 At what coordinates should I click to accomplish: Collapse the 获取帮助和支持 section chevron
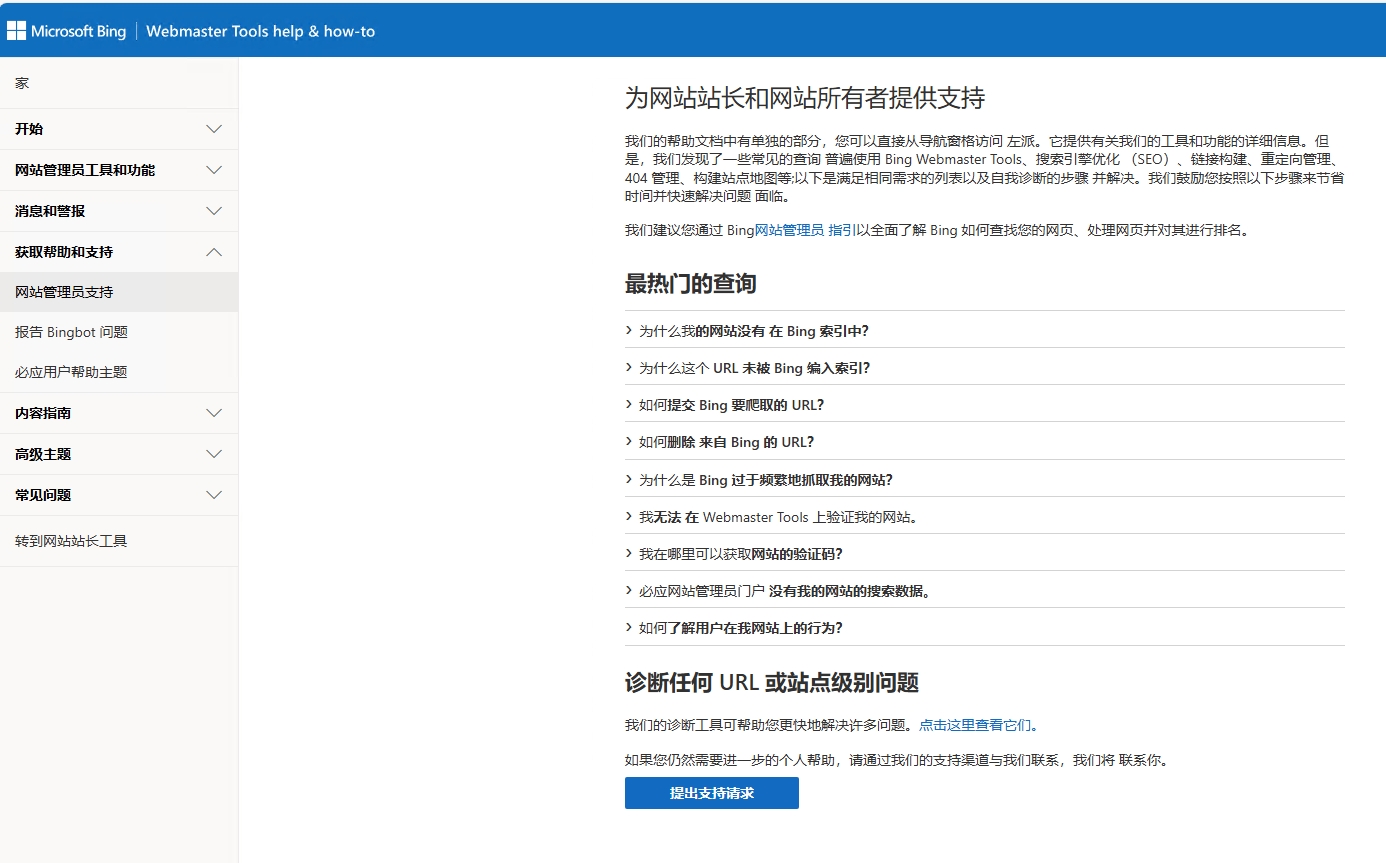pos(214,252)
